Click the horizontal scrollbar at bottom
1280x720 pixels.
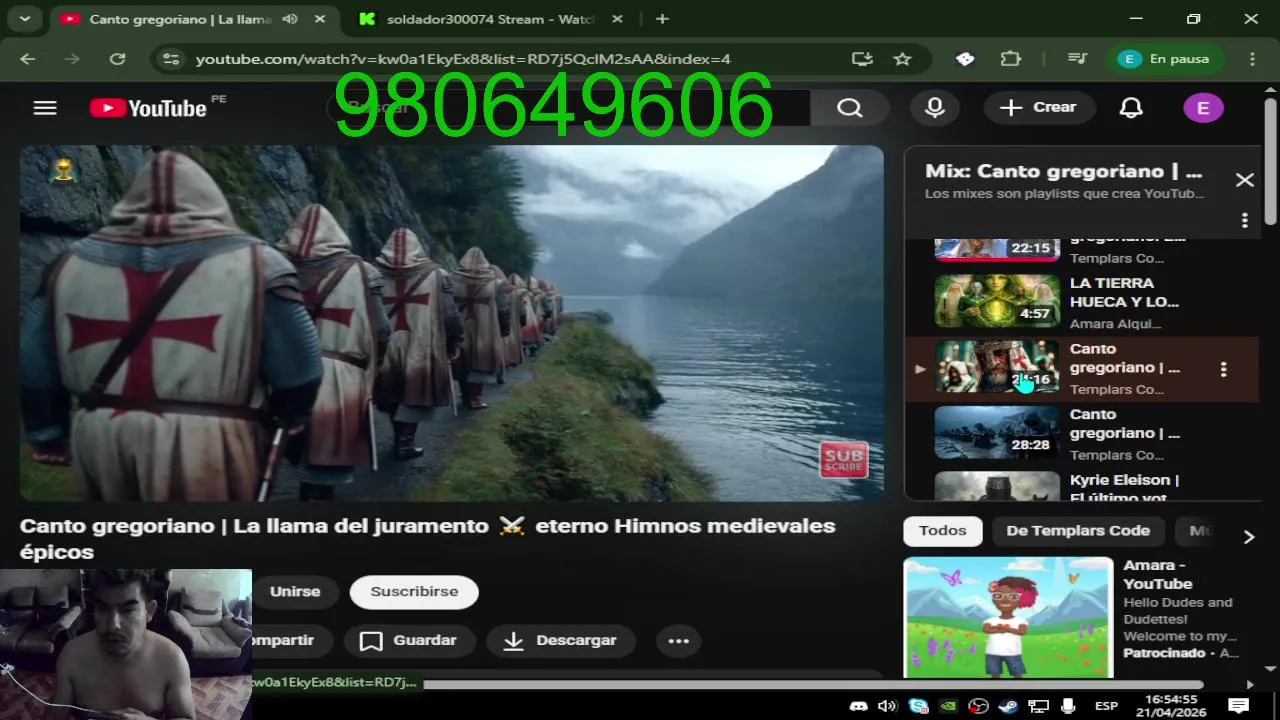[812, 685]
